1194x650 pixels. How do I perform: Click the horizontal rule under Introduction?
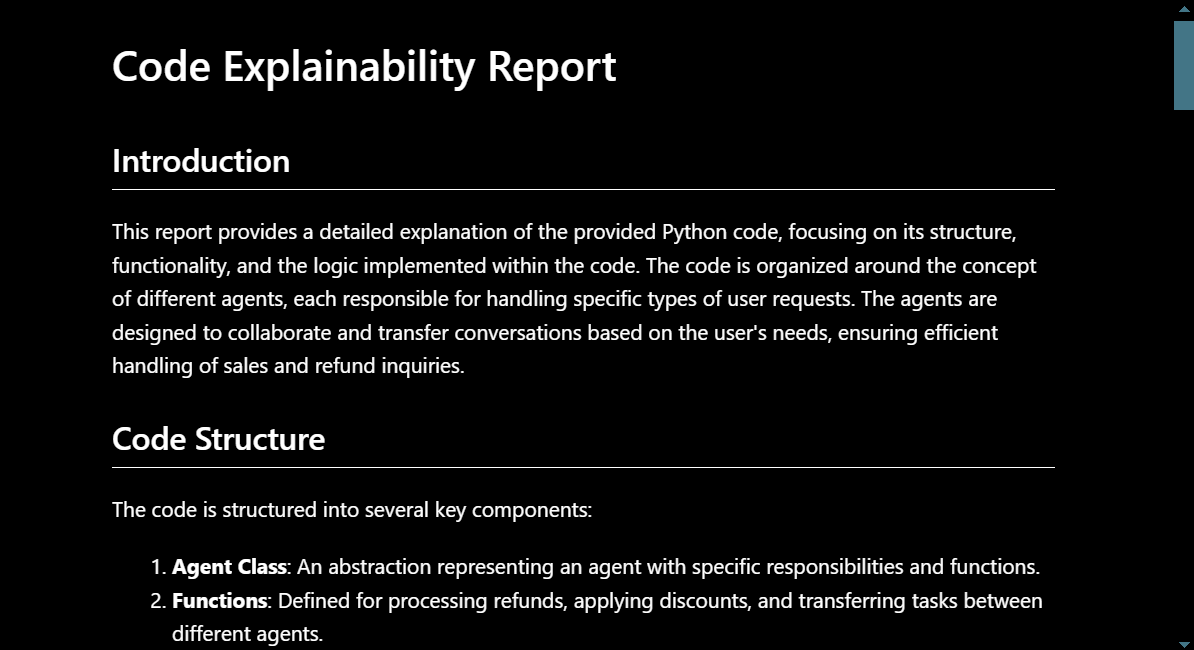[x=583, y=188]
